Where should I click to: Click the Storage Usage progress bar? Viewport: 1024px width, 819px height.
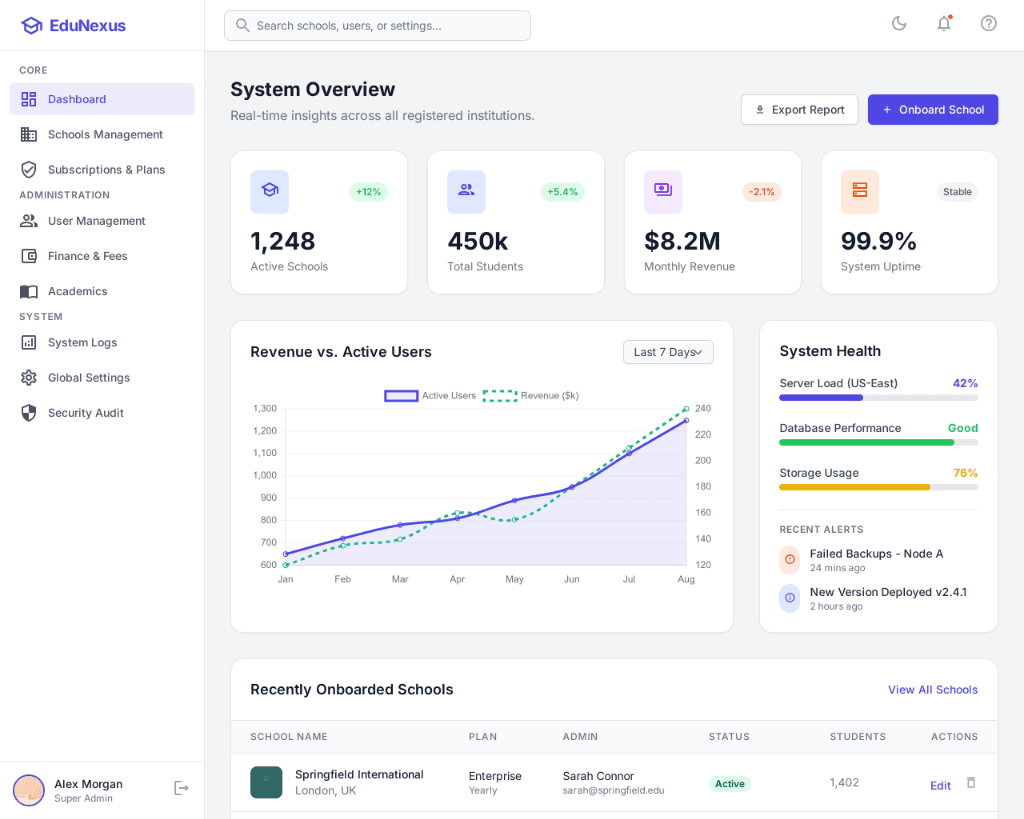point(878,487)
